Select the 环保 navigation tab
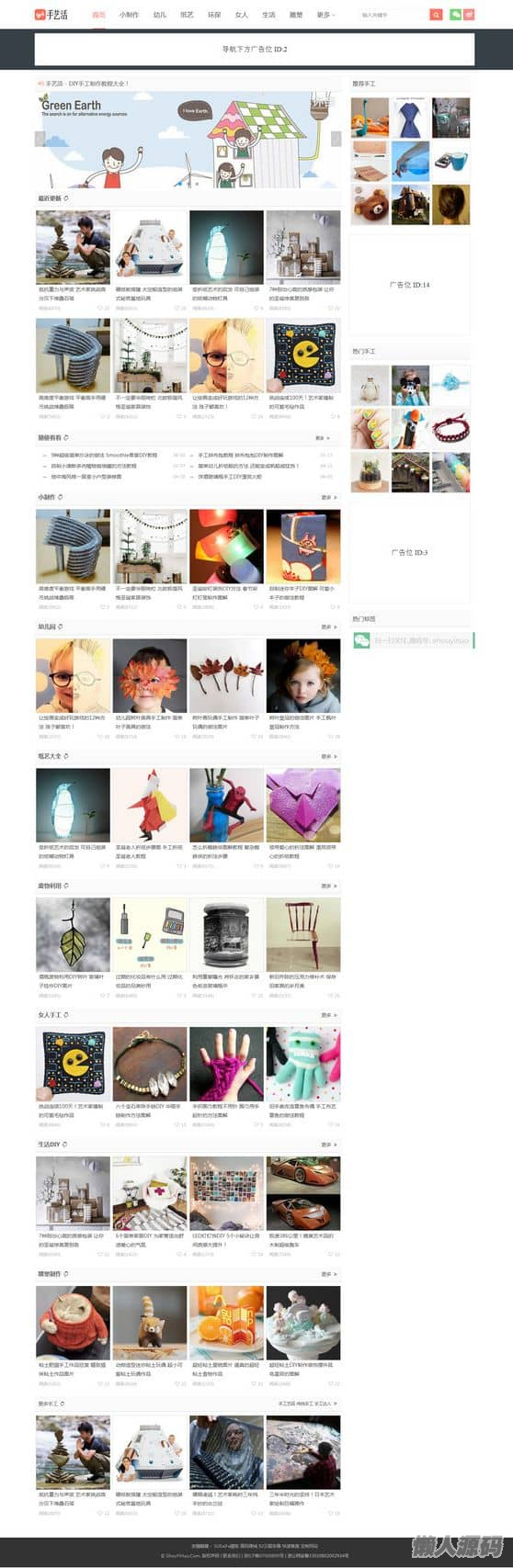The height and width of the screenshot is (1568, 513). pos(213,15)
